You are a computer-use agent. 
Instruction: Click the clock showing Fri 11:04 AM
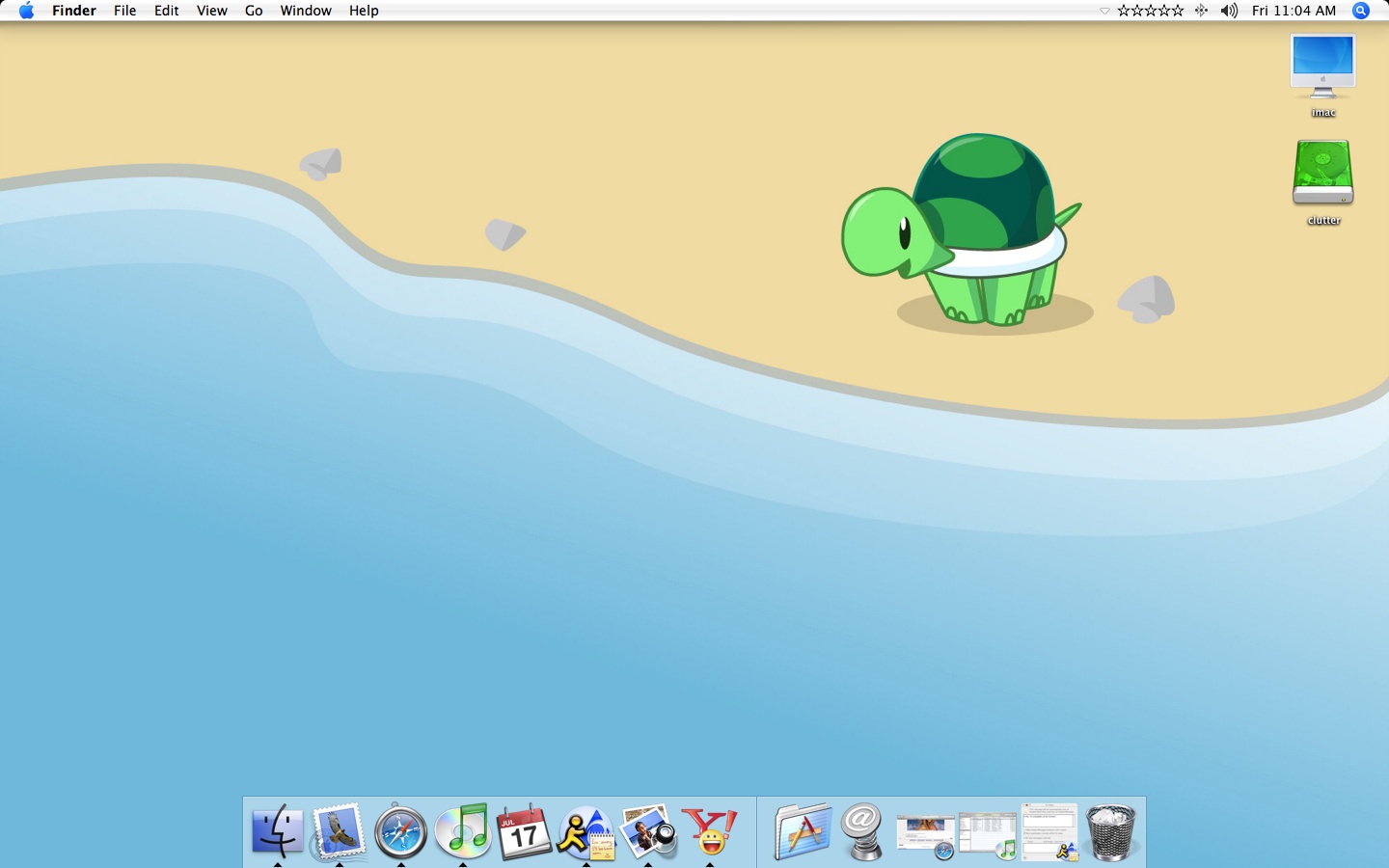(x=1294, y=11)
